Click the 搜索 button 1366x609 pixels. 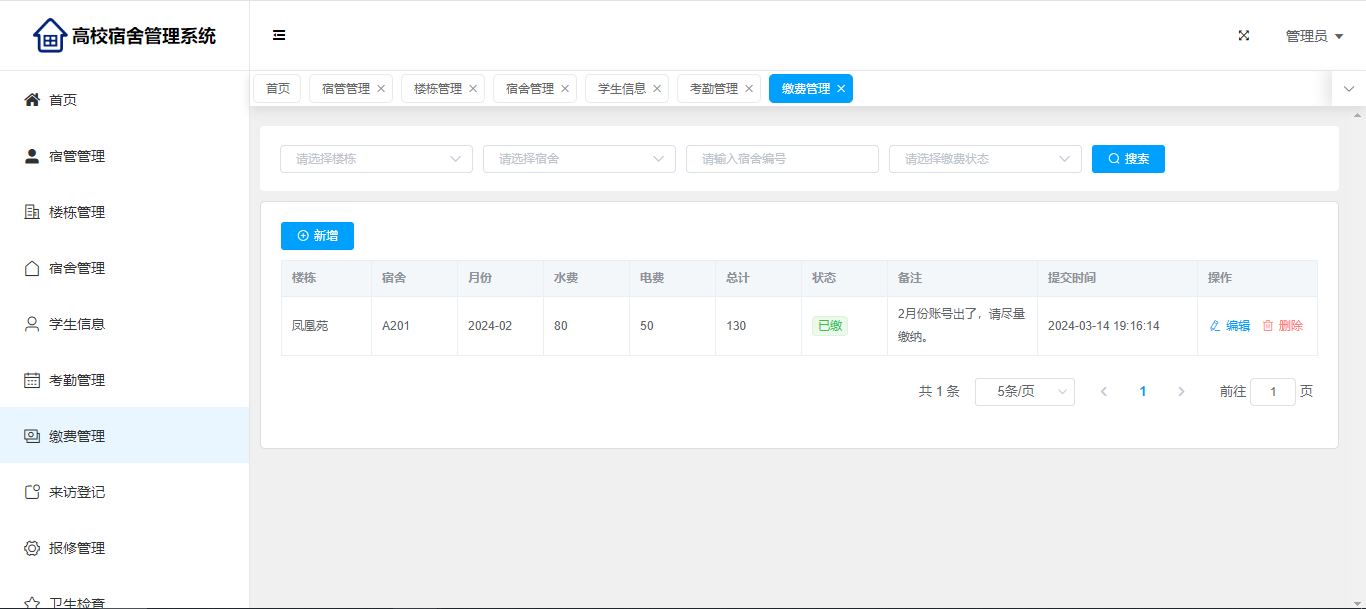point(1128,159)
